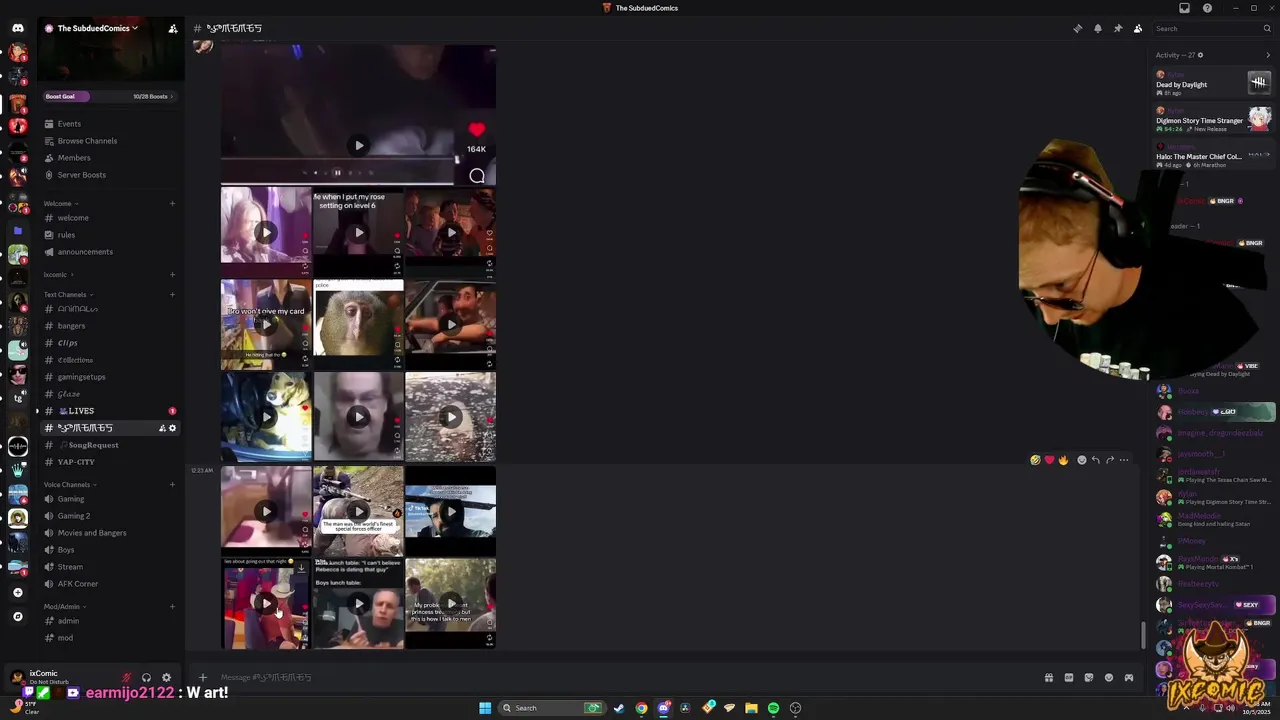Focus the message input field
The height and width of the screenshot is (720, 1280).
pos(625,677)
